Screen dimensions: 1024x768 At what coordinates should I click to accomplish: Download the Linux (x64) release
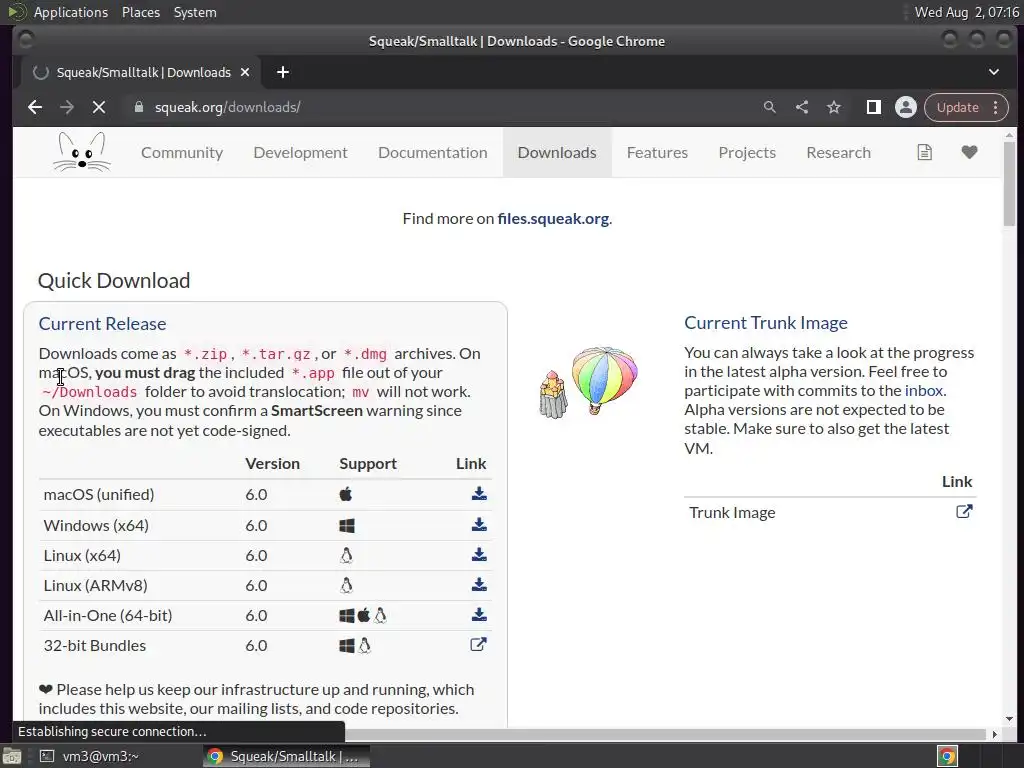pyautogui.click(x=479, y=554)
